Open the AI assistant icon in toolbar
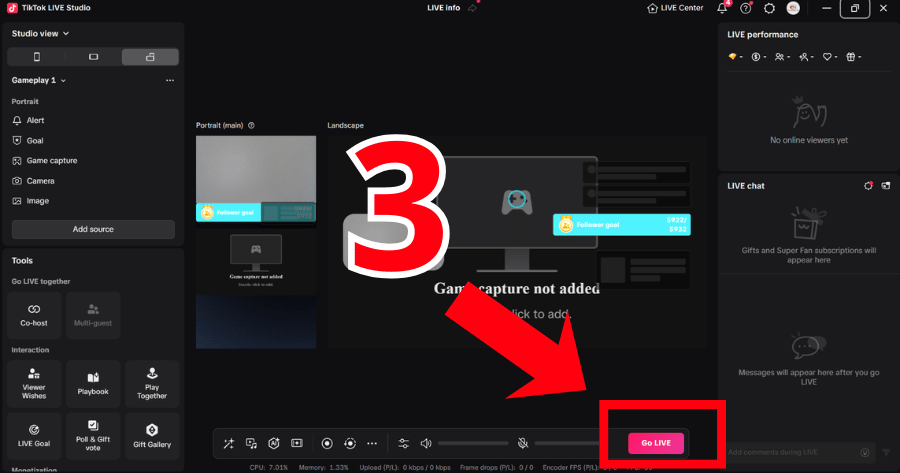900x473 pixels. coord(274,443)
